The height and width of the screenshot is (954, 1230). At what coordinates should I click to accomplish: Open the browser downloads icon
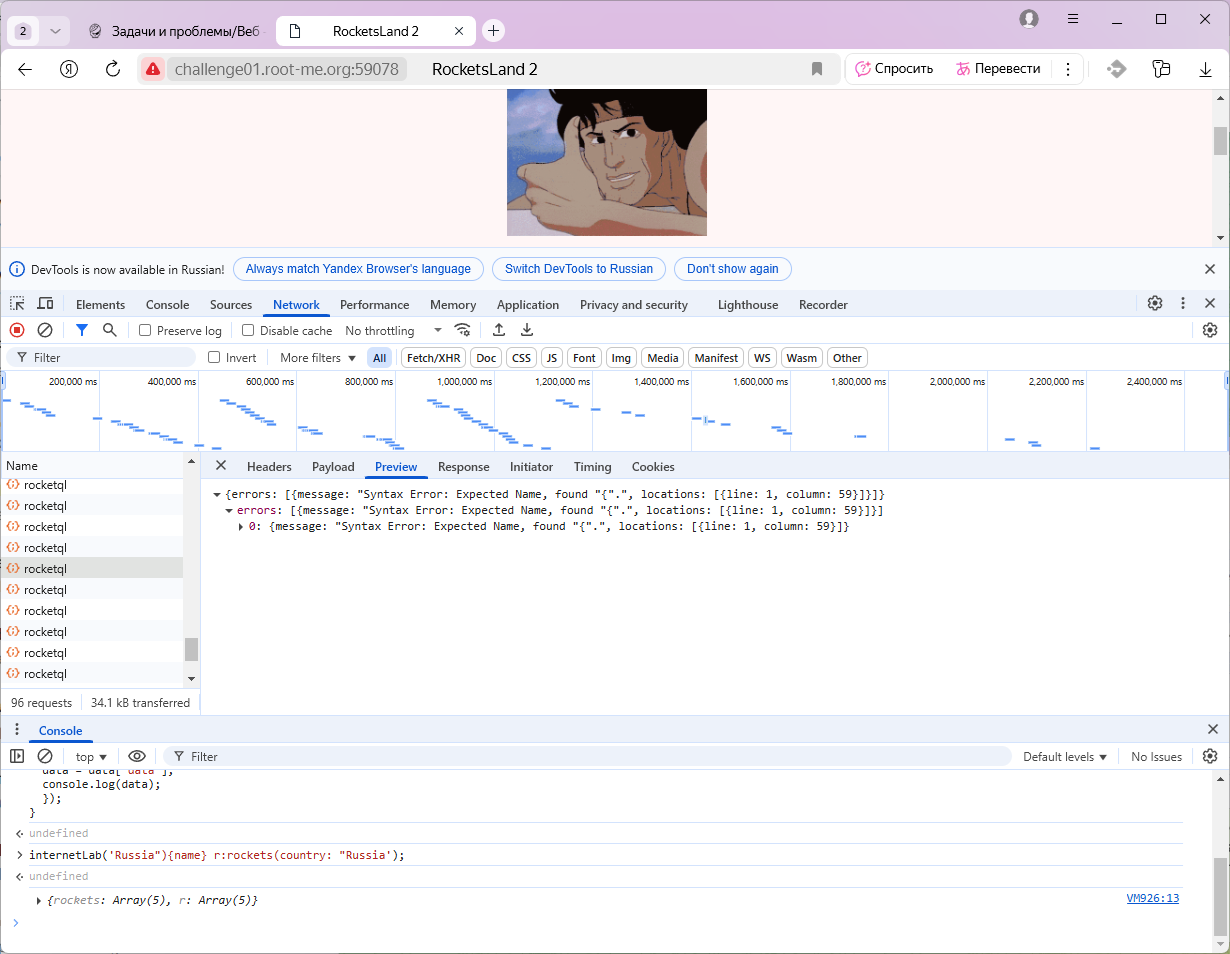1206,69
